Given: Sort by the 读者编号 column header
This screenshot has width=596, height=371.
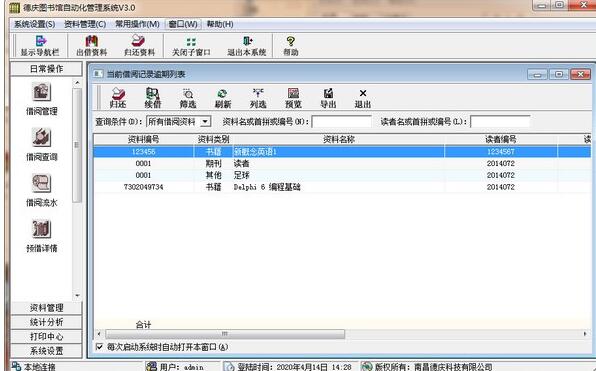Looking at the screenshot, I should pyautogui.click(x=501, y=139).
